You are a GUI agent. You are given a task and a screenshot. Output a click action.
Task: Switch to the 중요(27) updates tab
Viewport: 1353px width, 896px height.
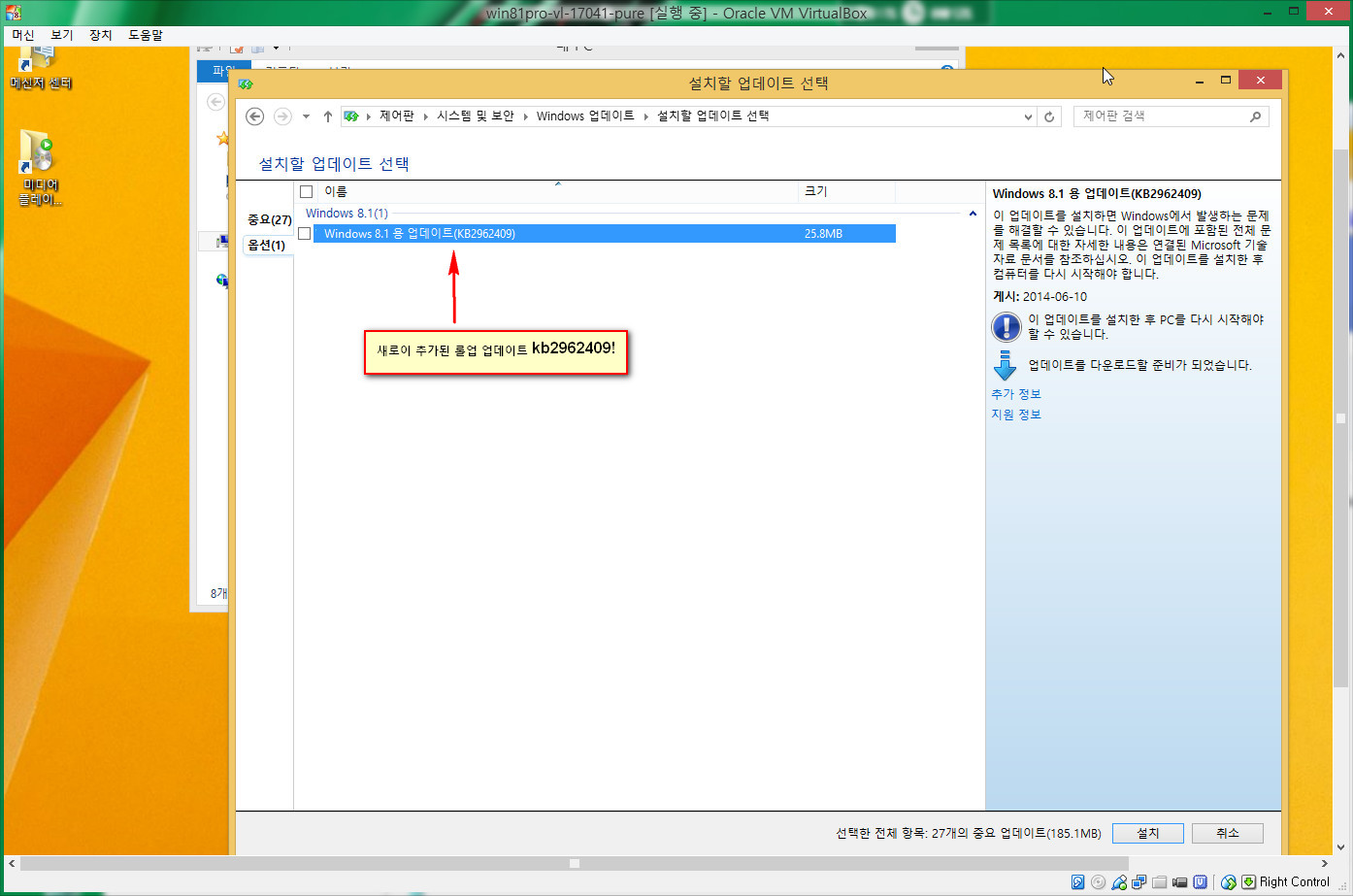(x=269, y=219)
